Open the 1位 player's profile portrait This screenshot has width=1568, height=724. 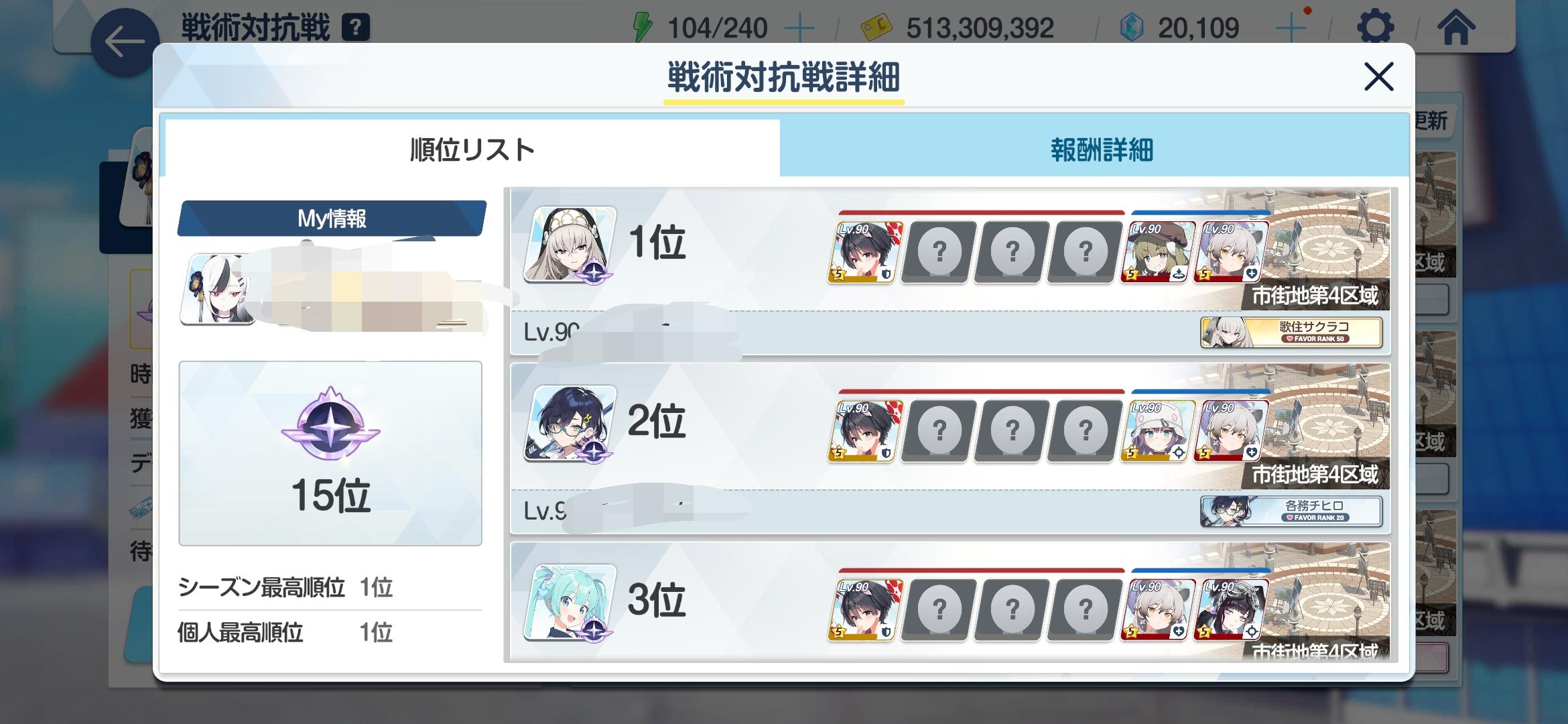(570, 244)
